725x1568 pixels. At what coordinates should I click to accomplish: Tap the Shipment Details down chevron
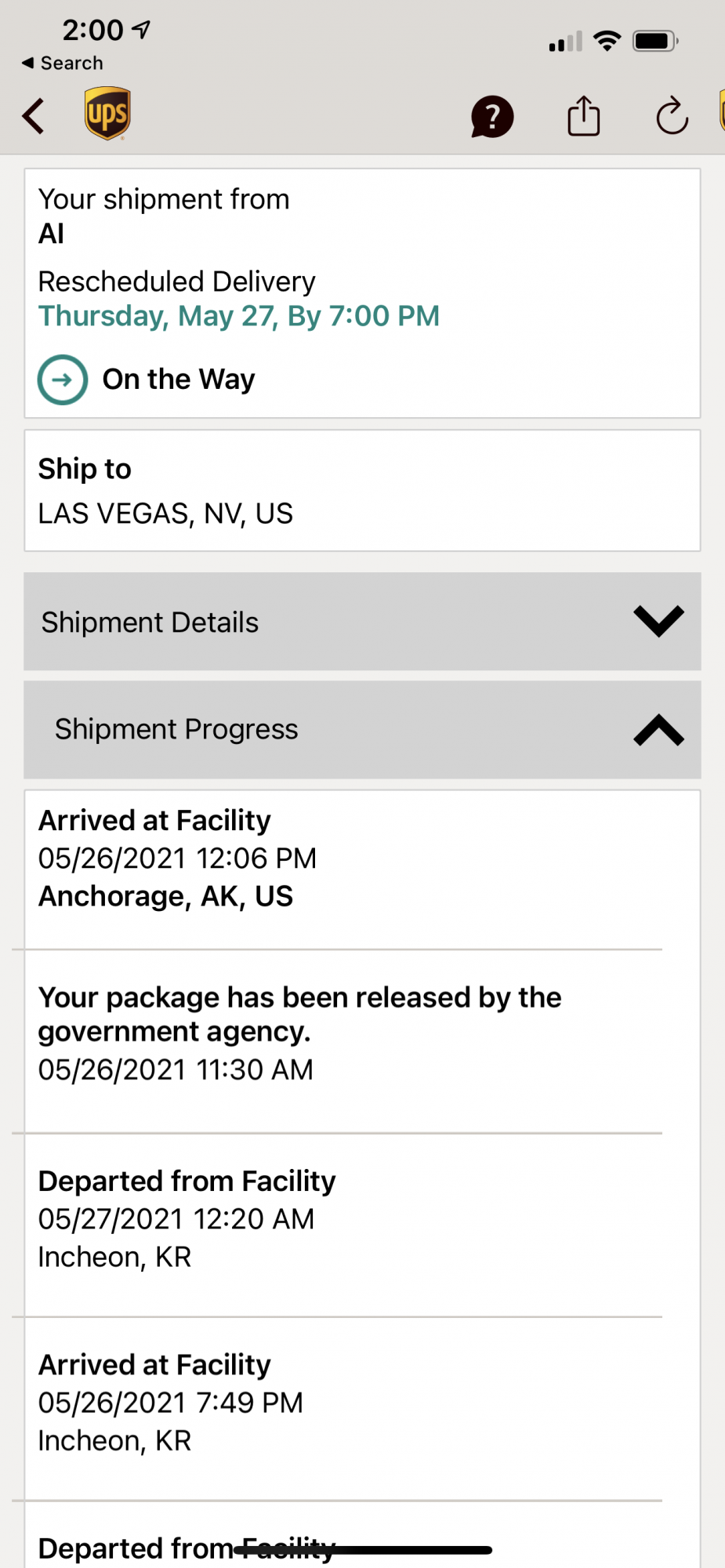[658, 622]
